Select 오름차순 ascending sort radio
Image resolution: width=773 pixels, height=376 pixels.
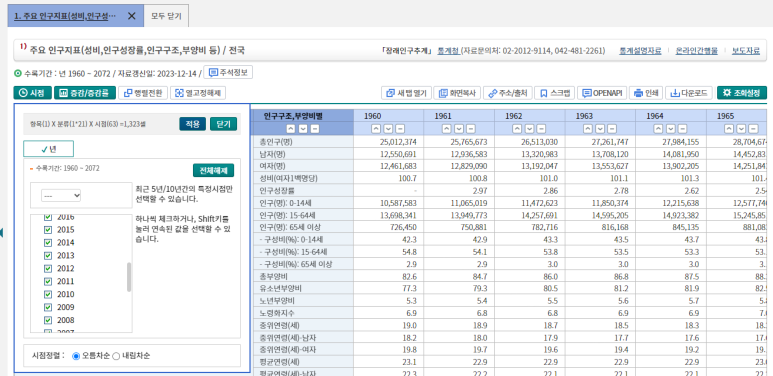click(x=76, y=356)
